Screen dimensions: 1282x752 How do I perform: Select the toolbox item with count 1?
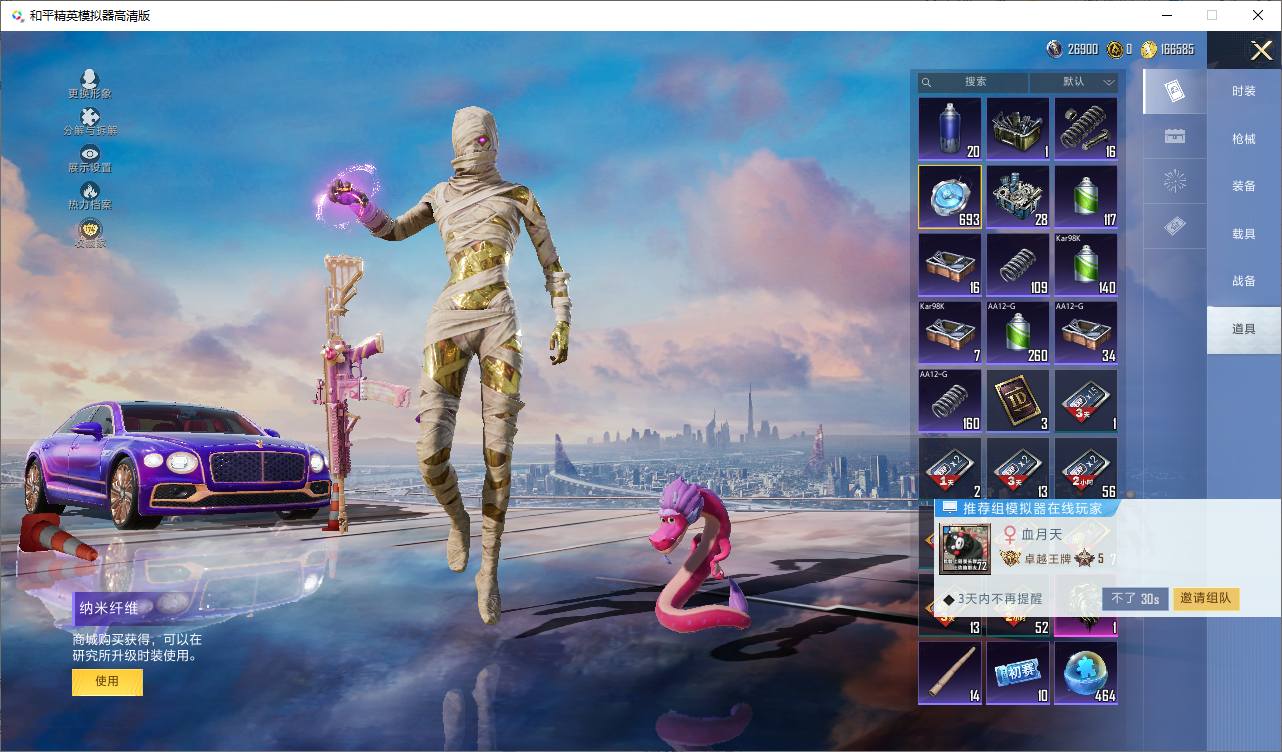(x=1018, y=129)
